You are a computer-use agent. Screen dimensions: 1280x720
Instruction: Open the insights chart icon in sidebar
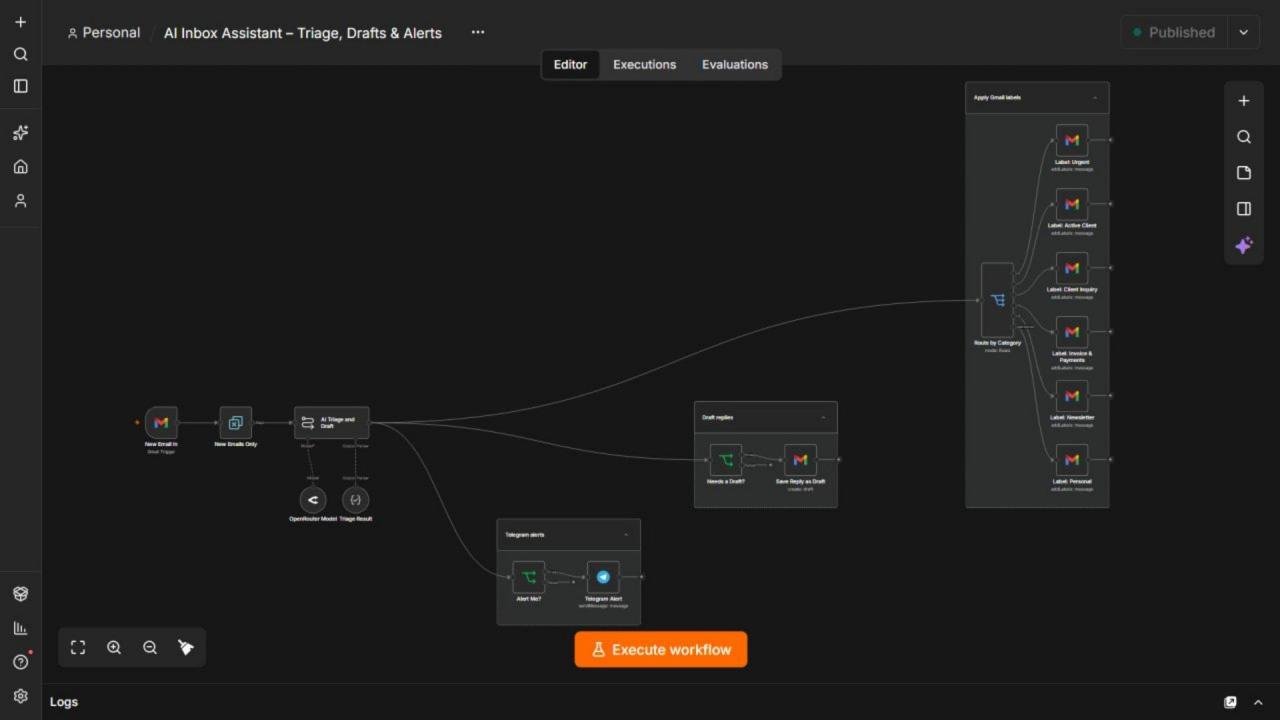20,628
